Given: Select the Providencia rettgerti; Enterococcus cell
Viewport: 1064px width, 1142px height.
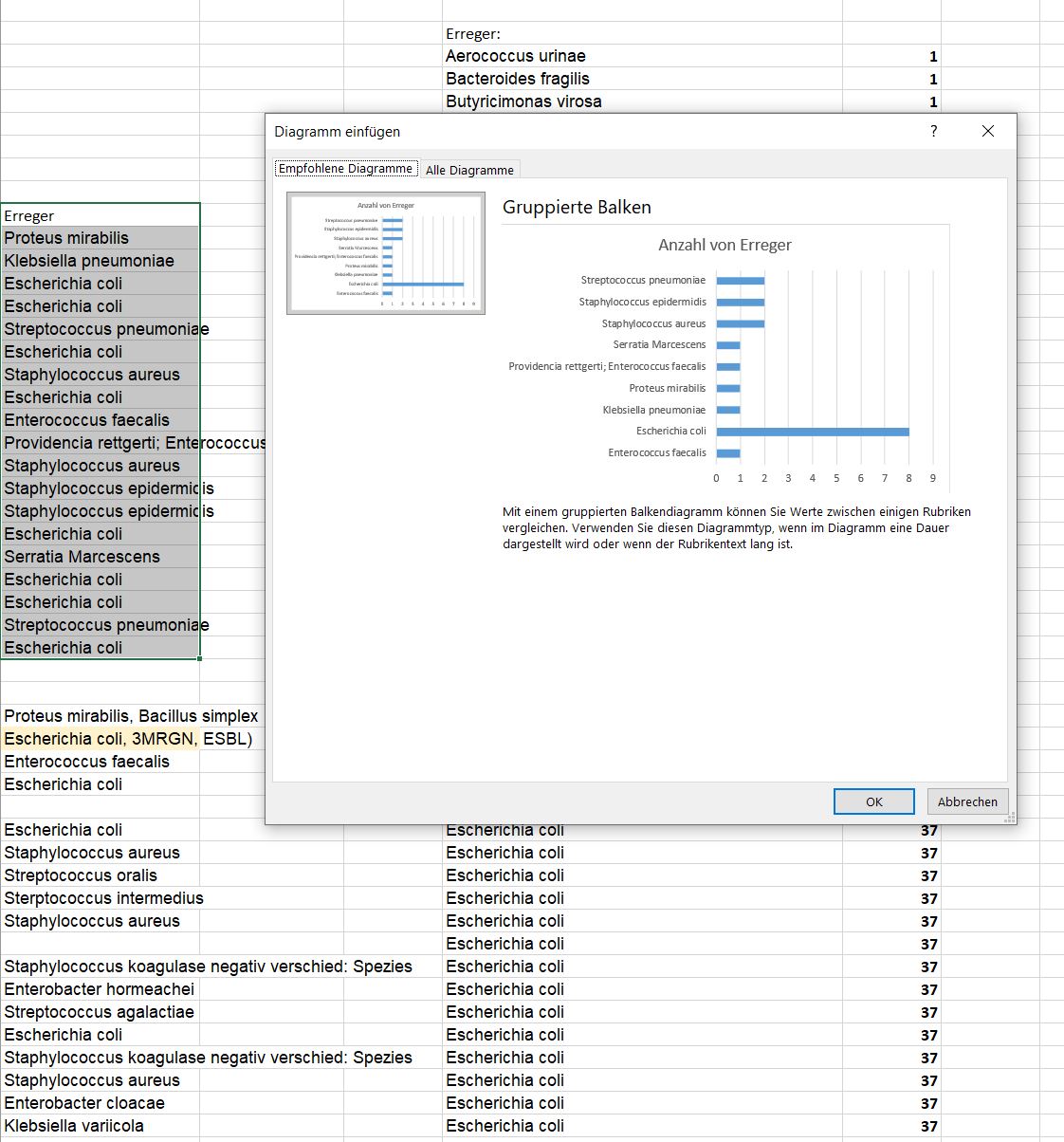Looking at the screenshot, I should pos(101,443).
